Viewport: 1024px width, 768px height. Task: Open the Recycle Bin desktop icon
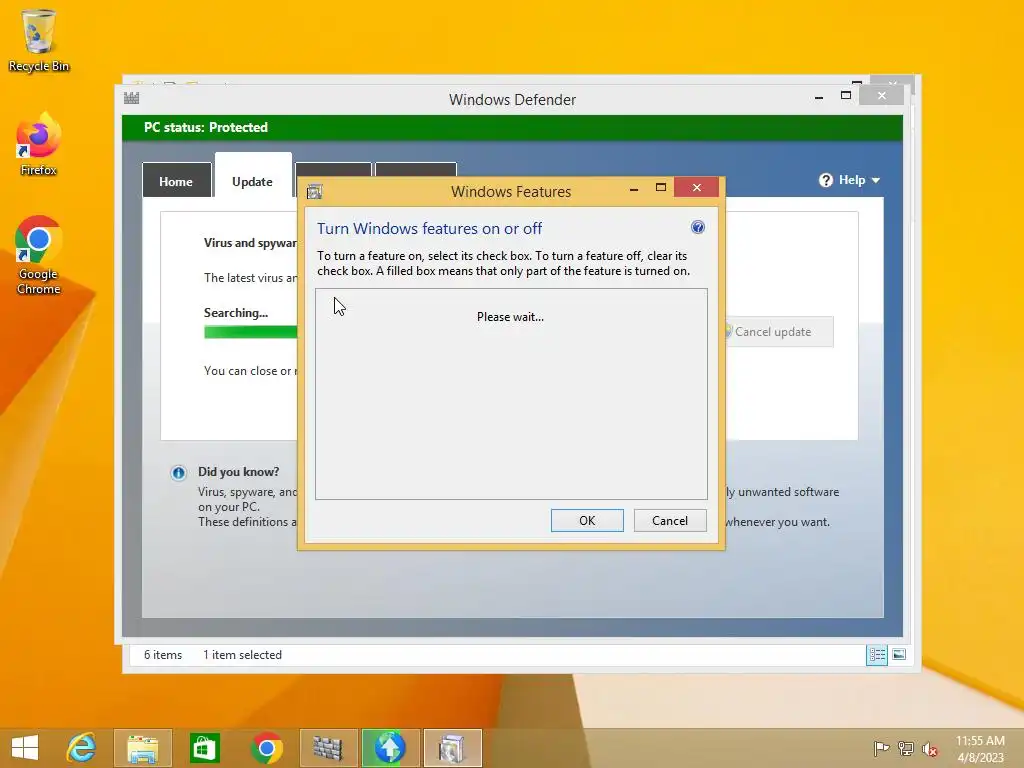(x=39, y=40)
